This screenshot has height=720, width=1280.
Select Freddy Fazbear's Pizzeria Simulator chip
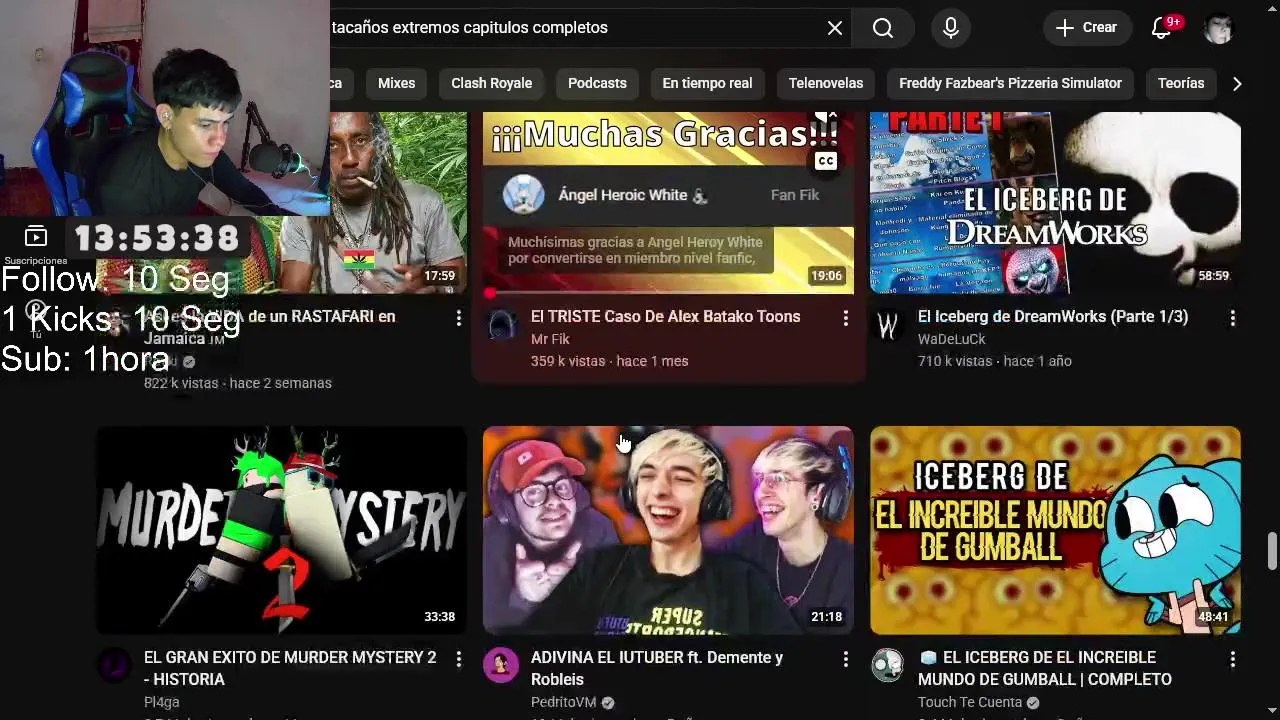(1010, 83)
